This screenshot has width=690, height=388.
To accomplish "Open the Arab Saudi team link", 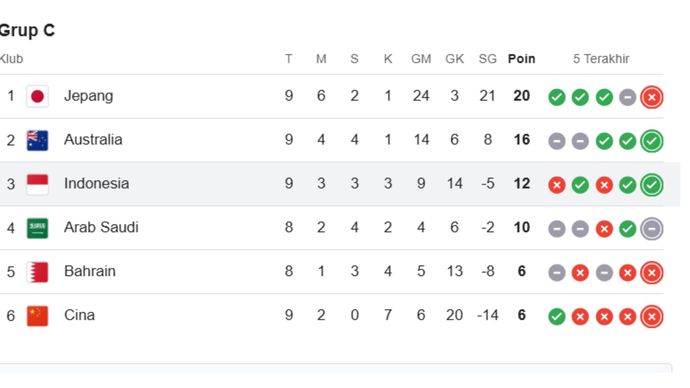I will click(101, 227).
